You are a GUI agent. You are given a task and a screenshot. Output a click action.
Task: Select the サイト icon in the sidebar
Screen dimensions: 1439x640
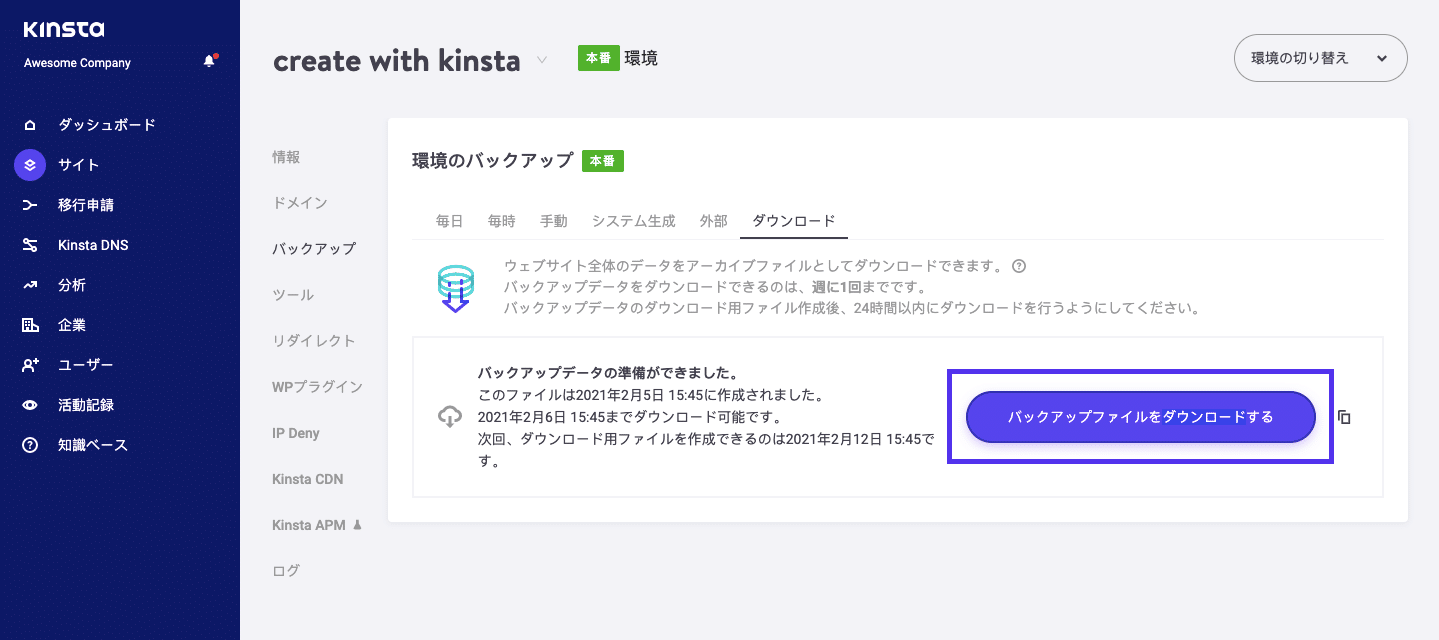click(30, 164)
